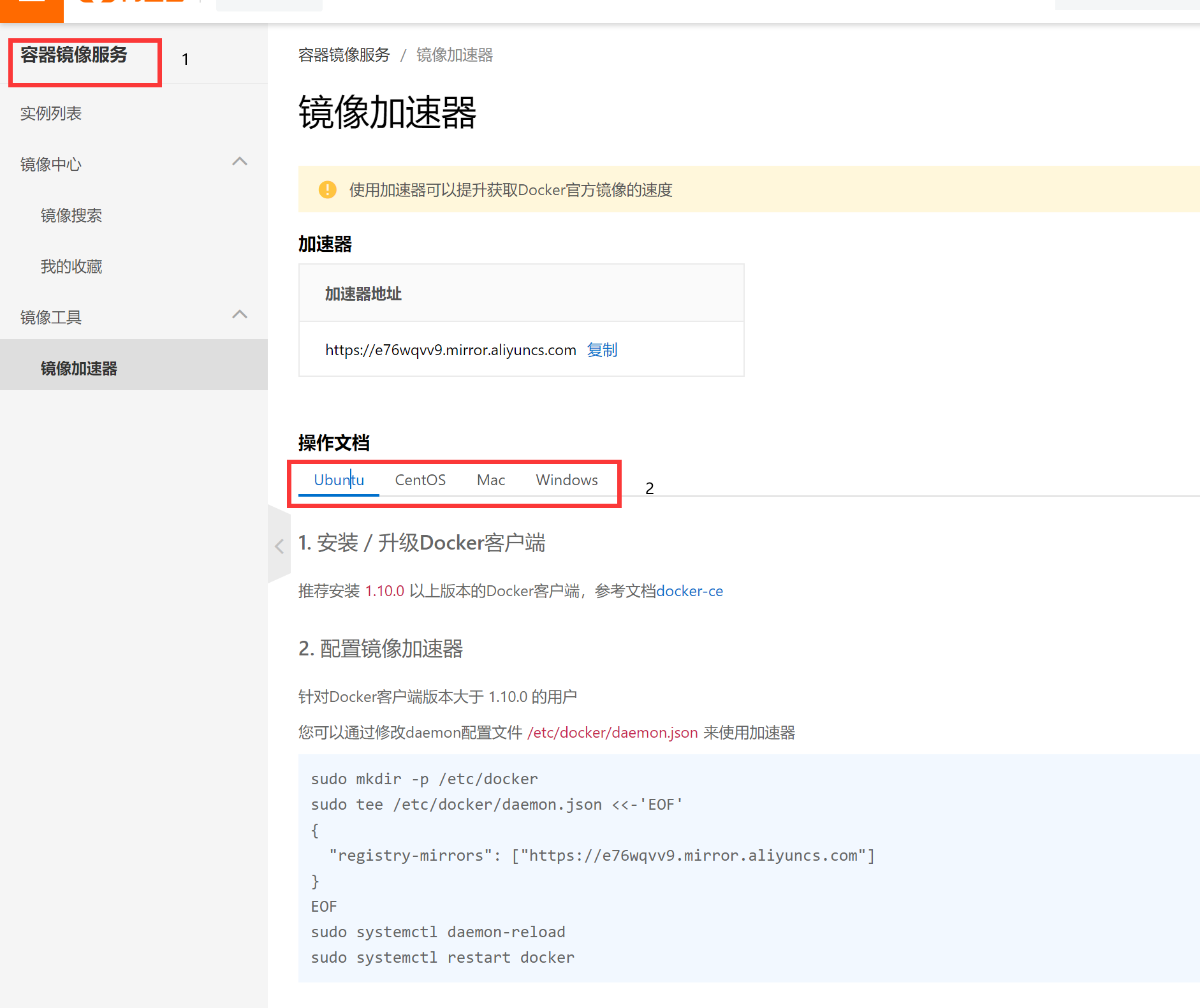Click the 镜像工具 menu label
Viewport: 1200px width, 1008px height.
coord(51,318)
